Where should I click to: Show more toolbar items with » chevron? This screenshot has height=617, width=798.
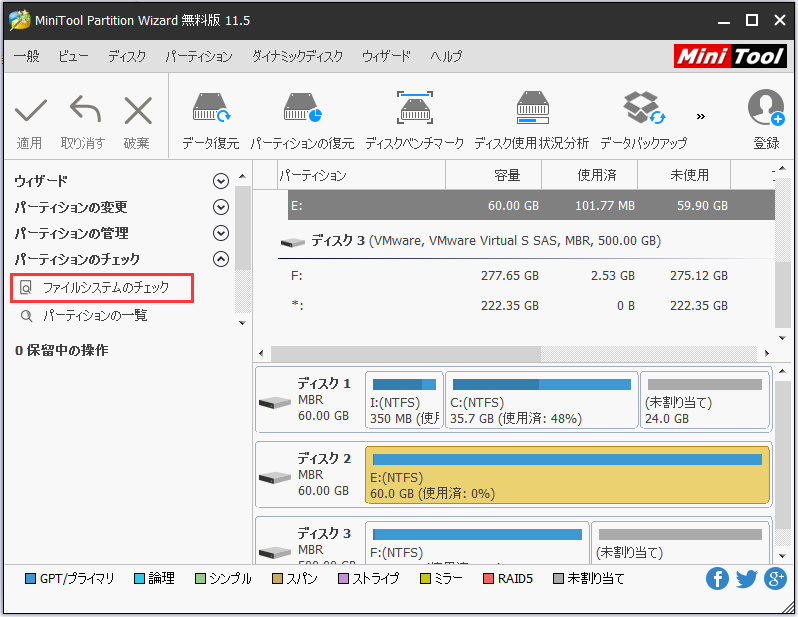(700, 116)
